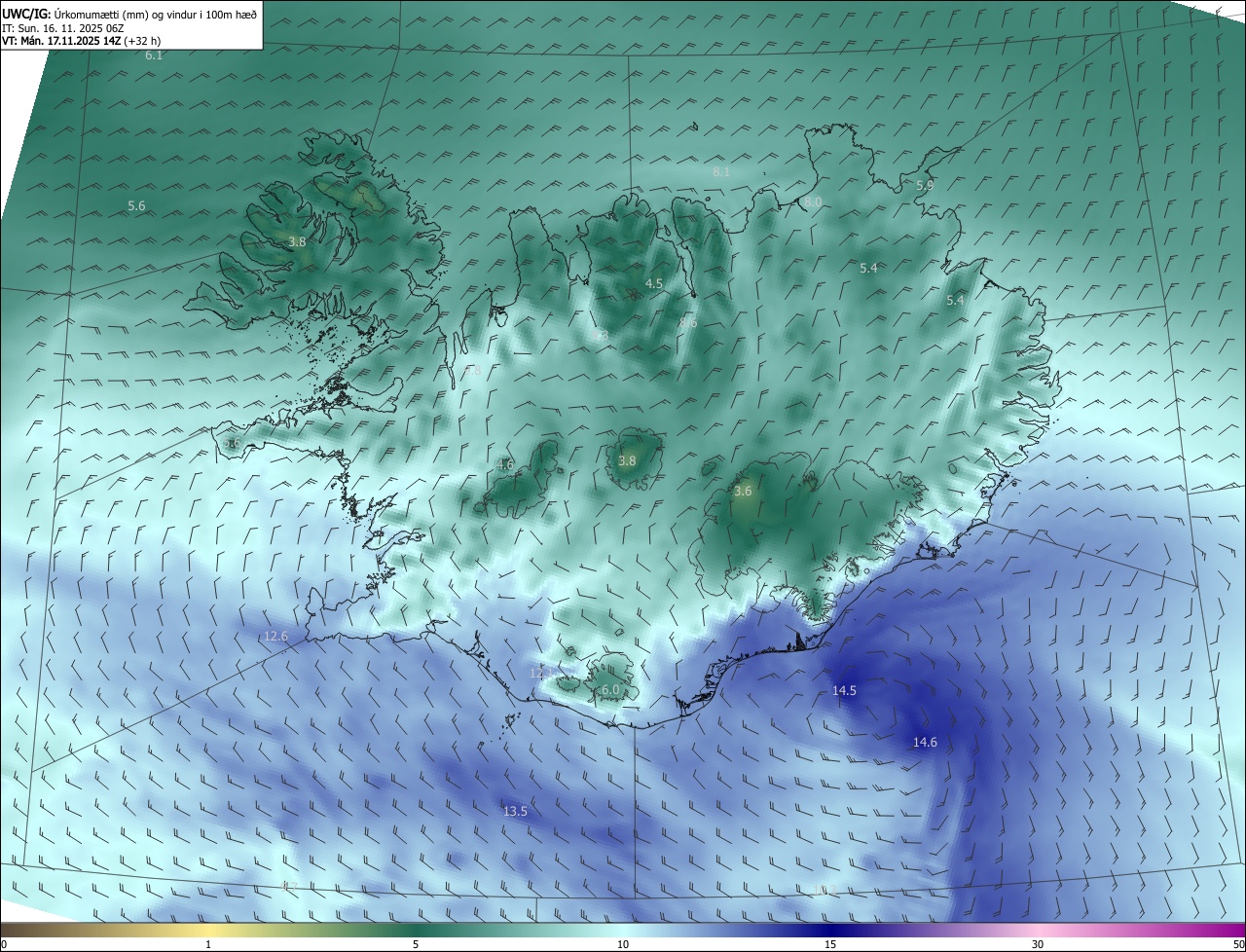Click the 13.5 value label on the map
The height and width of the screenshot is (952, 1246).
(515, 811)
